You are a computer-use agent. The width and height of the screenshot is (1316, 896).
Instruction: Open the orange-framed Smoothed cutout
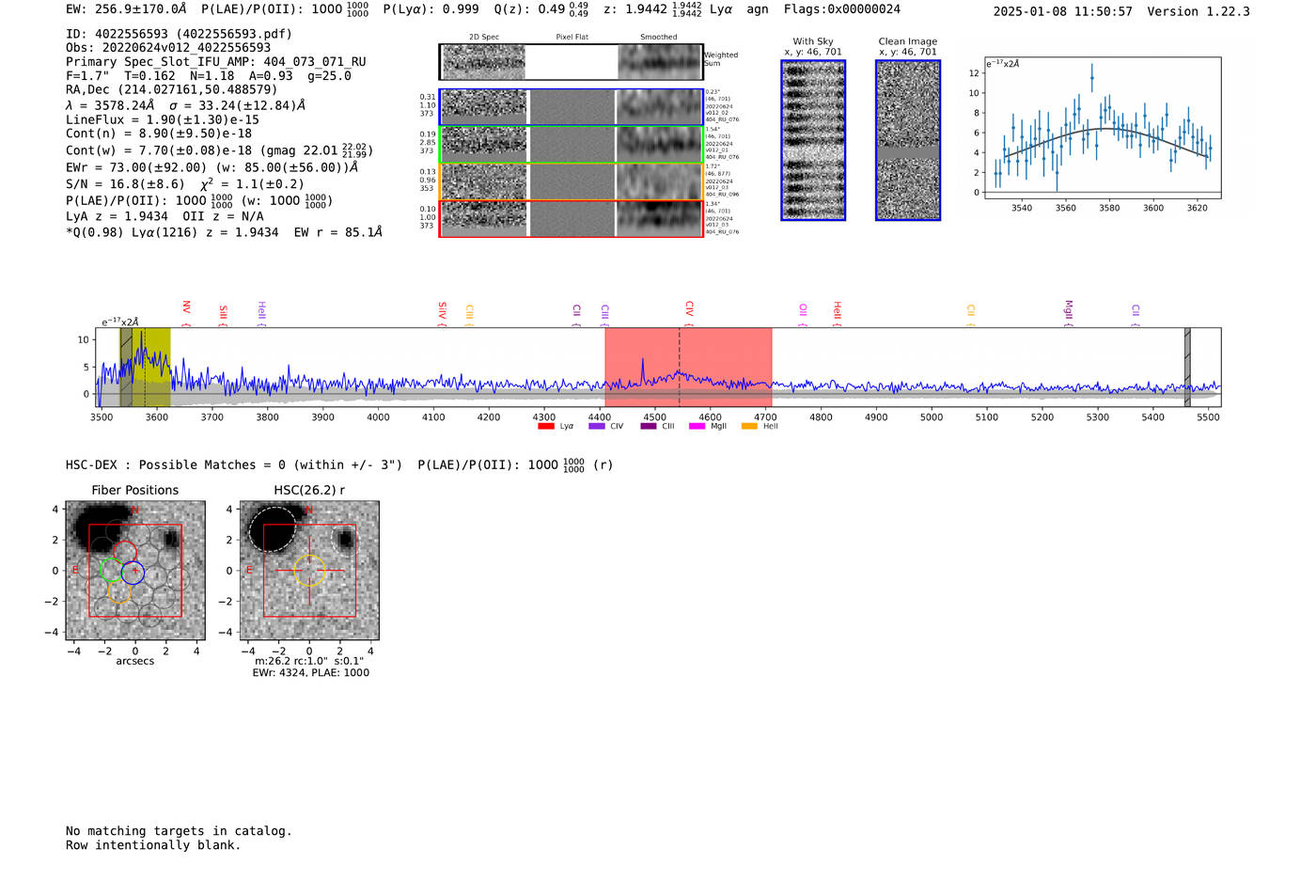click(659, 181)
